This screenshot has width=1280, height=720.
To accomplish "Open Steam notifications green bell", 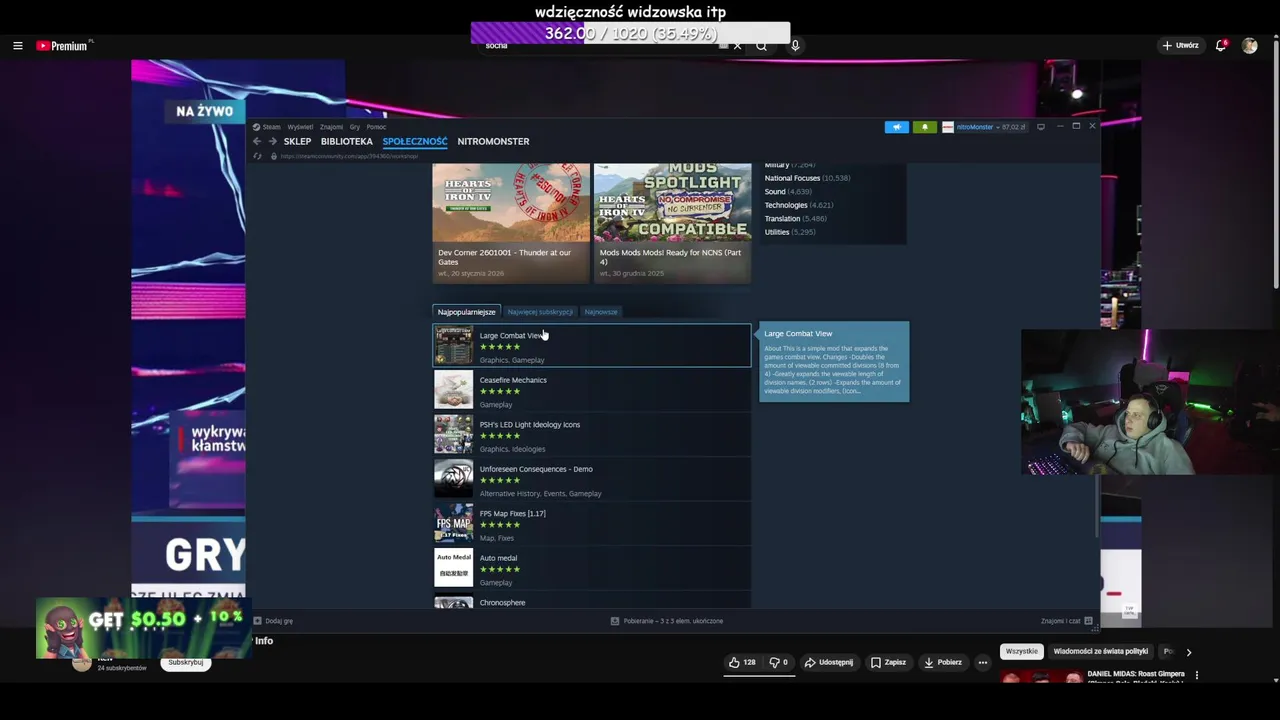I will coord(924,127).
